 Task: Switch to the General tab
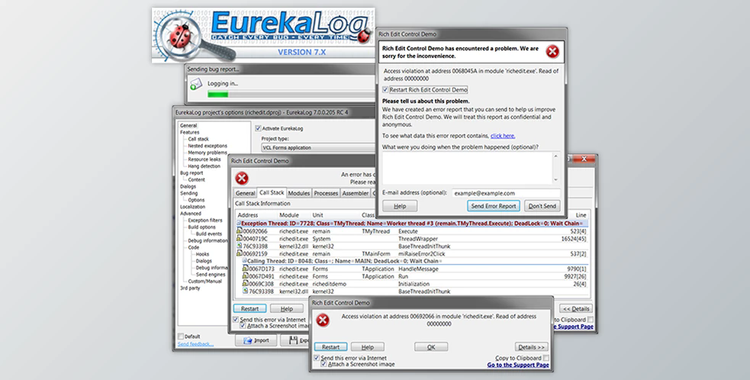coord(245,193)
